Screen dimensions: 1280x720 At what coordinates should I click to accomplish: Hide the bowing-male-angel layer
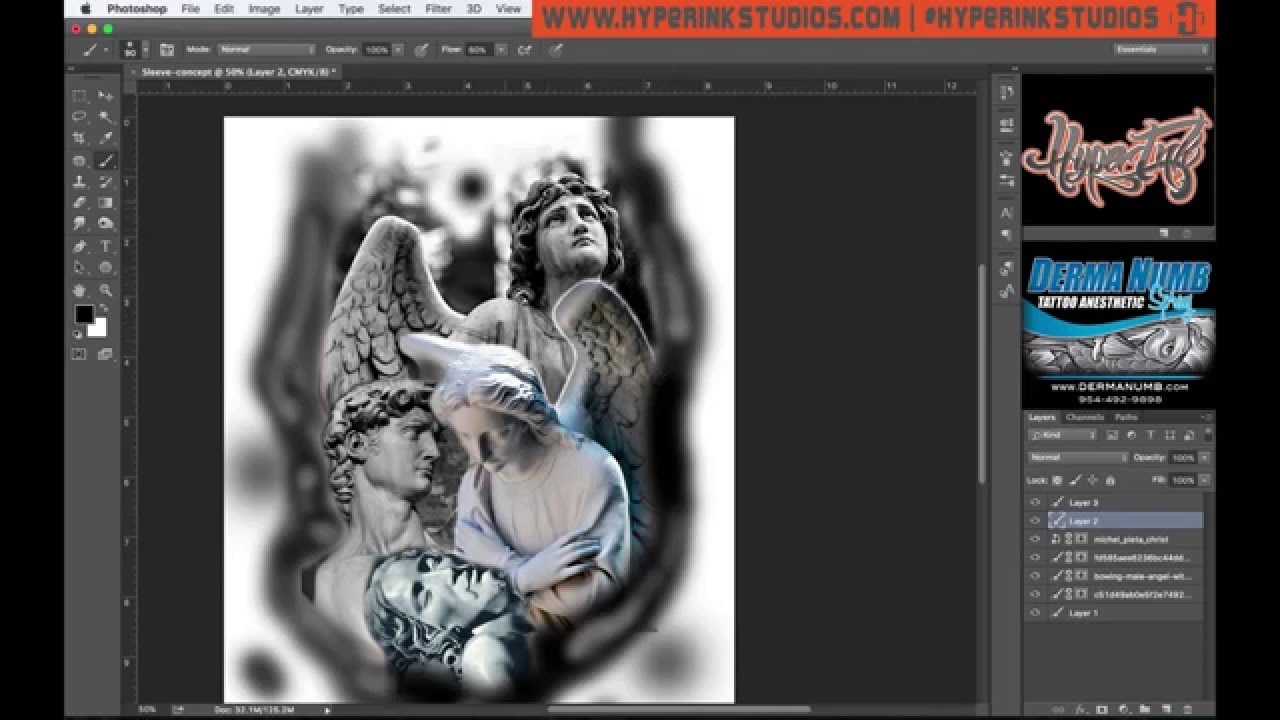coord(1035,576)
